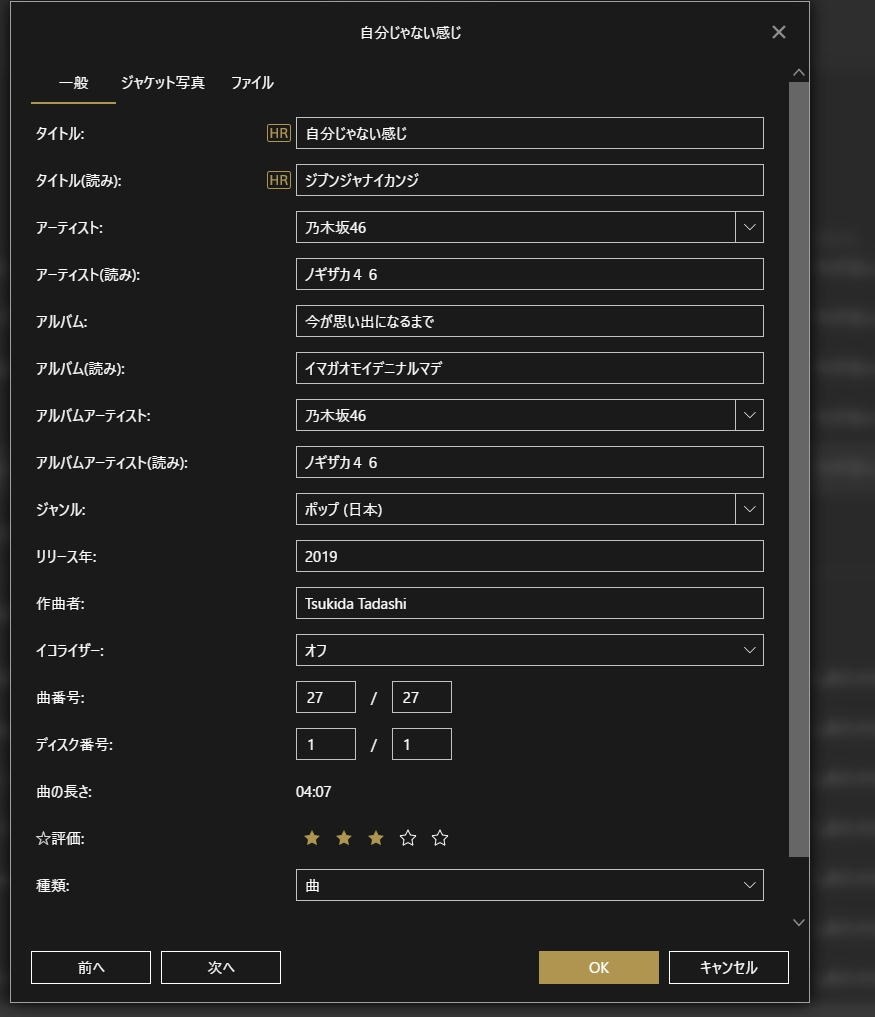Click the アーティスト(読み) field
This screenshot has width=875, height=1017.
[529, 274]
